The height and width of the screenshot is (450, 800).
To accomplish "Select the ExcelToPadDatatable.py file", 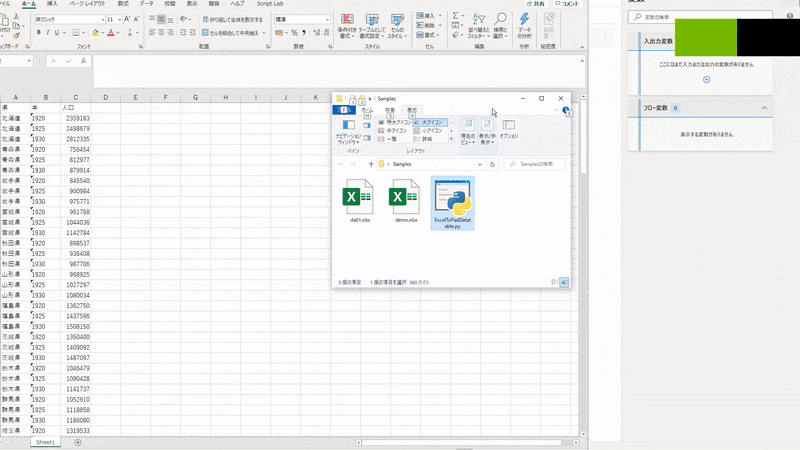I will coord(453,203).
